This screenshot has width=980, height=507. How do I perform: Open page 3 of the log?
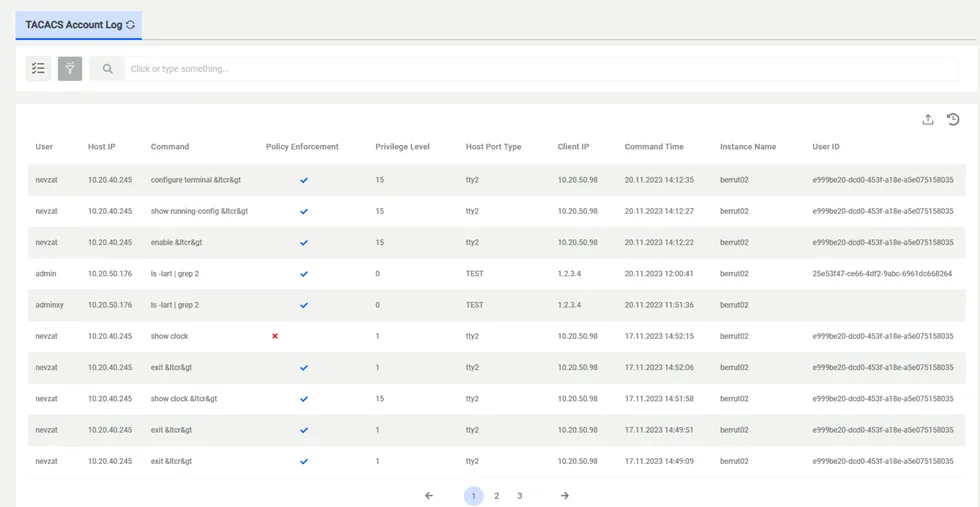point(519,496)
